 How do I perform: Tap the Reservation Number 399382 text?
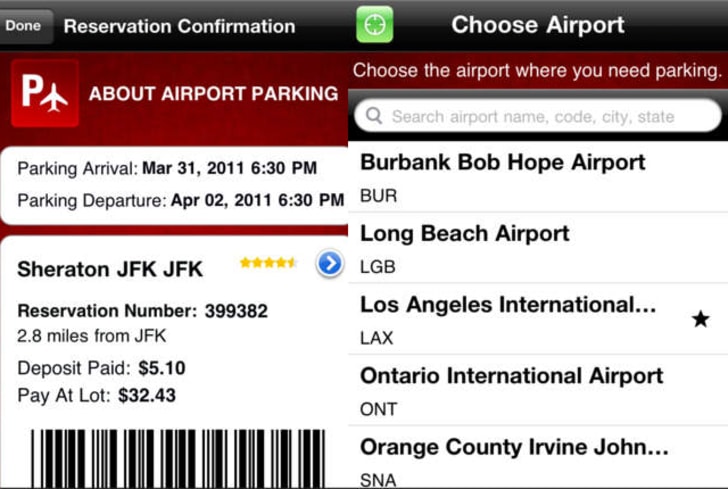[x=143, y=311]
